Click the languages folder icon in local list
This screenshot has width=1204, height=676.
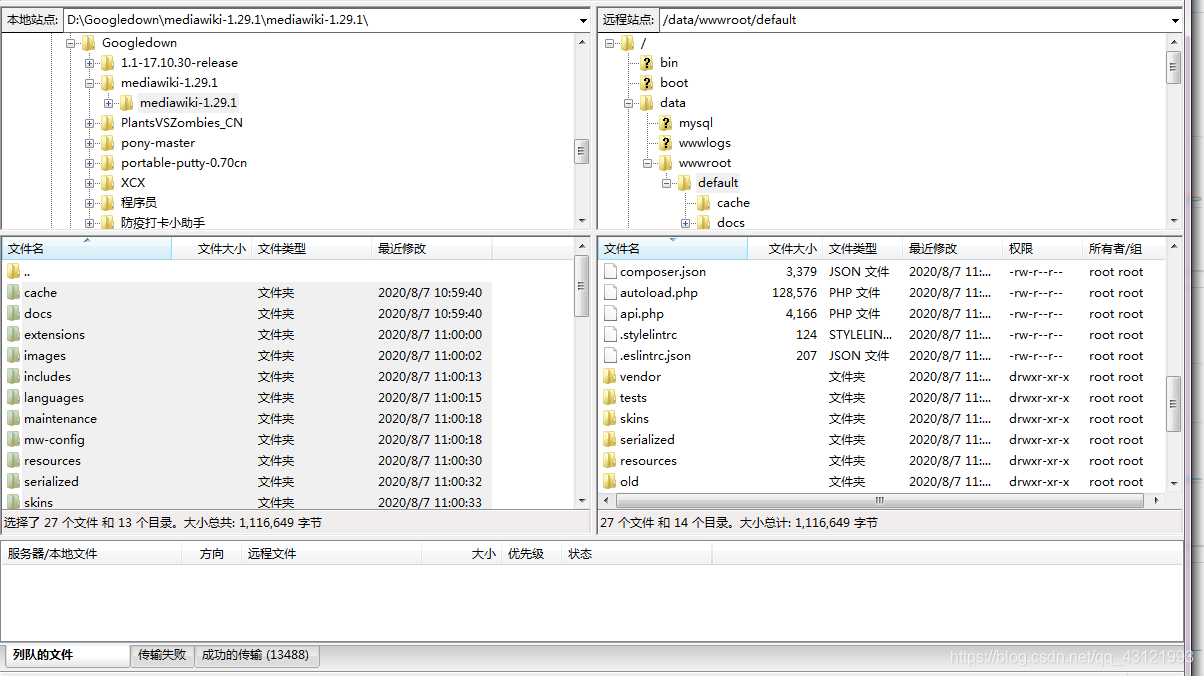click(13, 398)
